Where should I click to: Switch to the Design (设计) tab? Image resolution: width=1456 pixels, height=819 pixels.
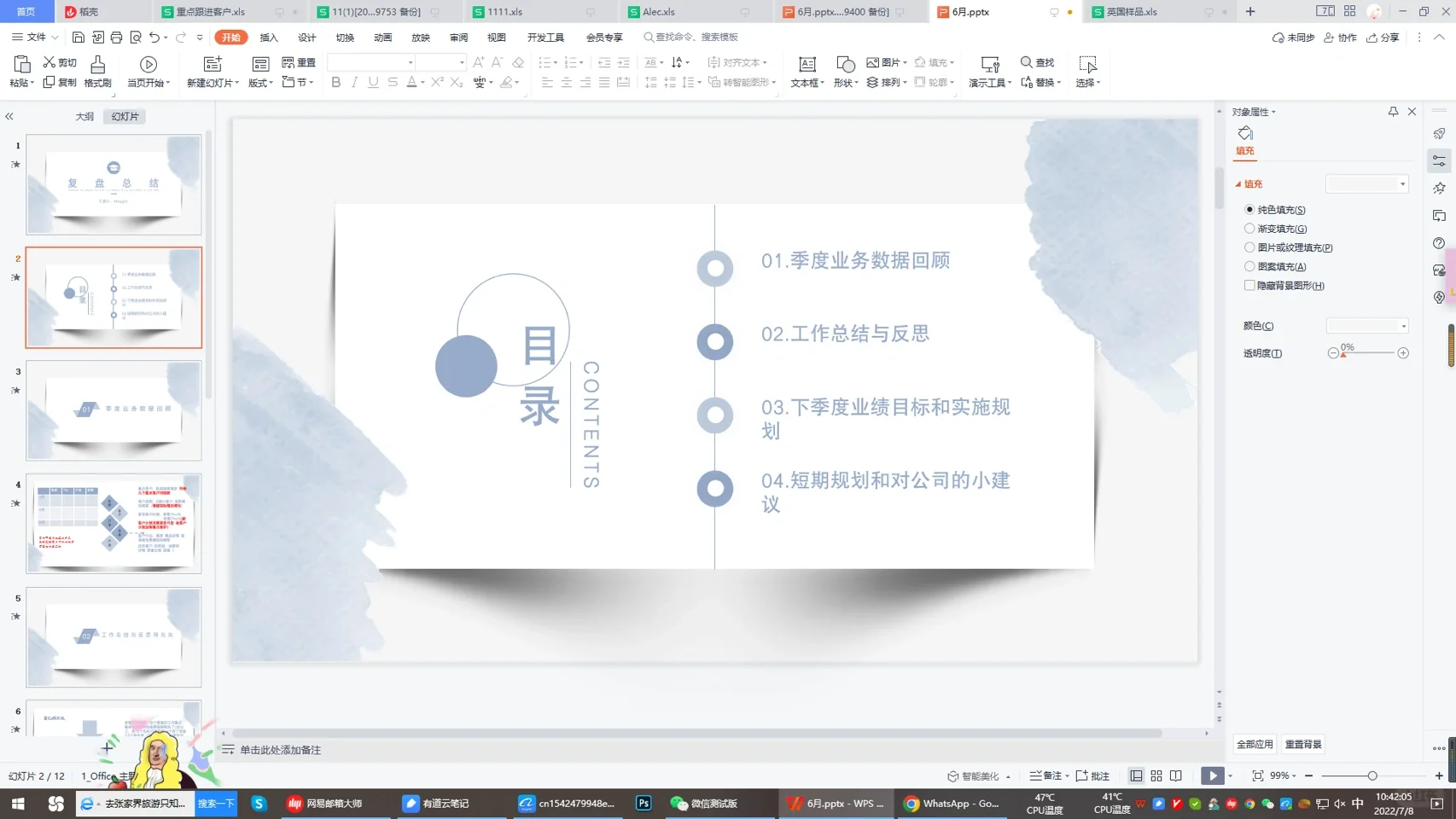click(x=307, y=38)
